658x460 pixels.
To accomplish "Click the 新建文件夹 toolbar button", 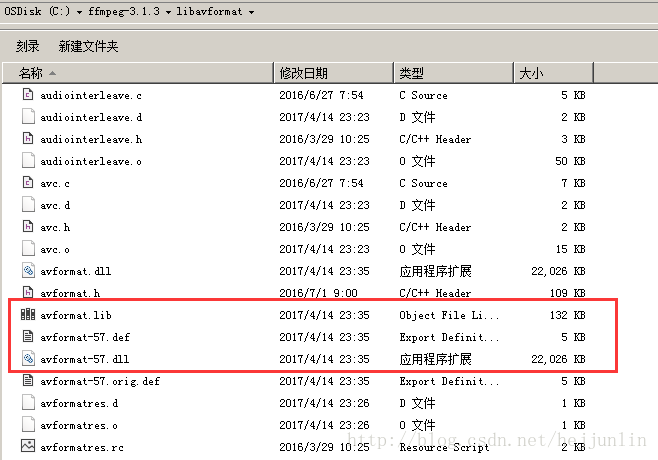I will pyautogui.click(x=89, y=46).
